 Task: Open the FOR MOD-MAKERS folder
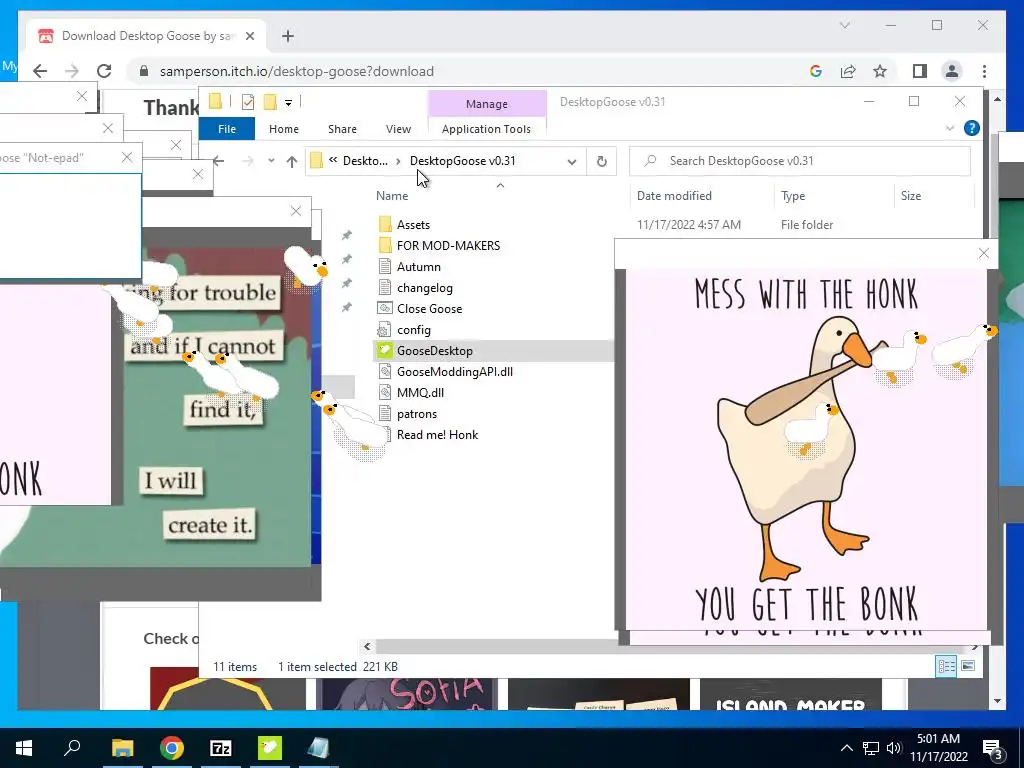[448, 246]
